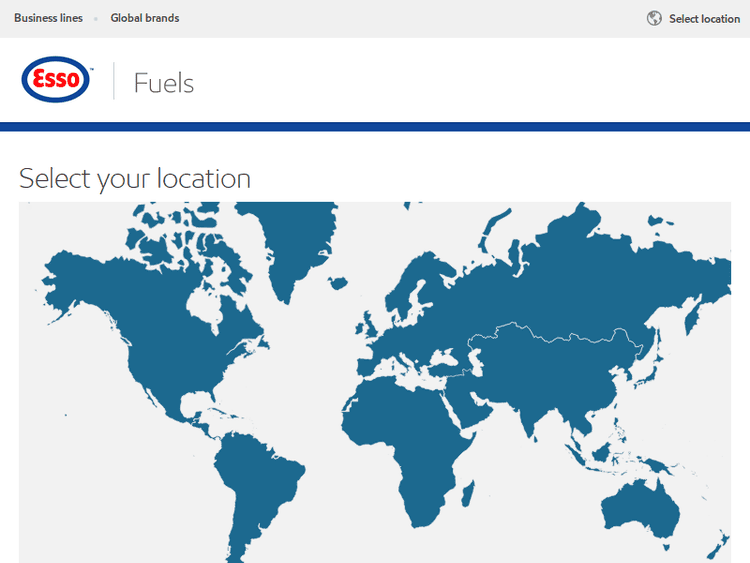Click the Fuels site title

click(x=164, y=82)
